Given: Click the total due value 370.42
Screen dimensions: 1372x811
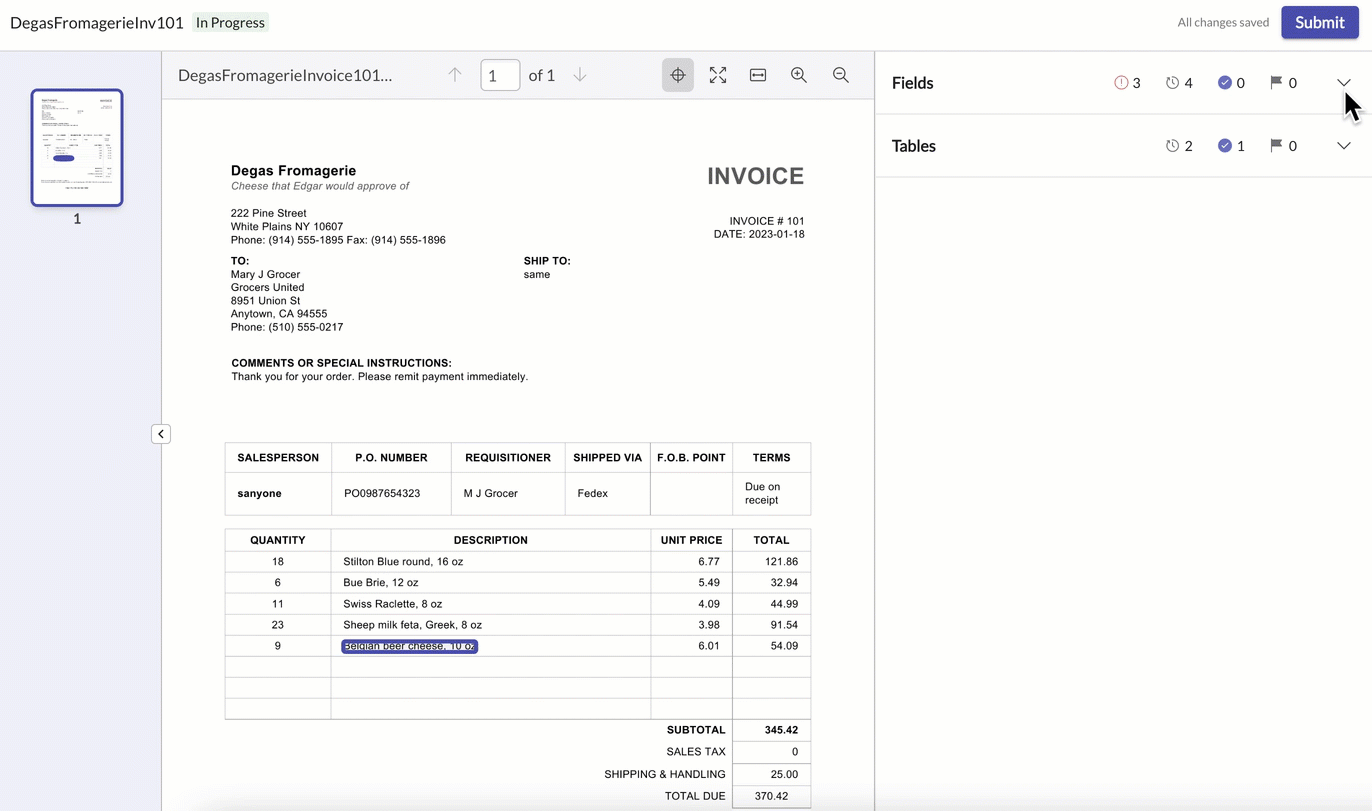Looking at the screenshot, I should [771, 796].
